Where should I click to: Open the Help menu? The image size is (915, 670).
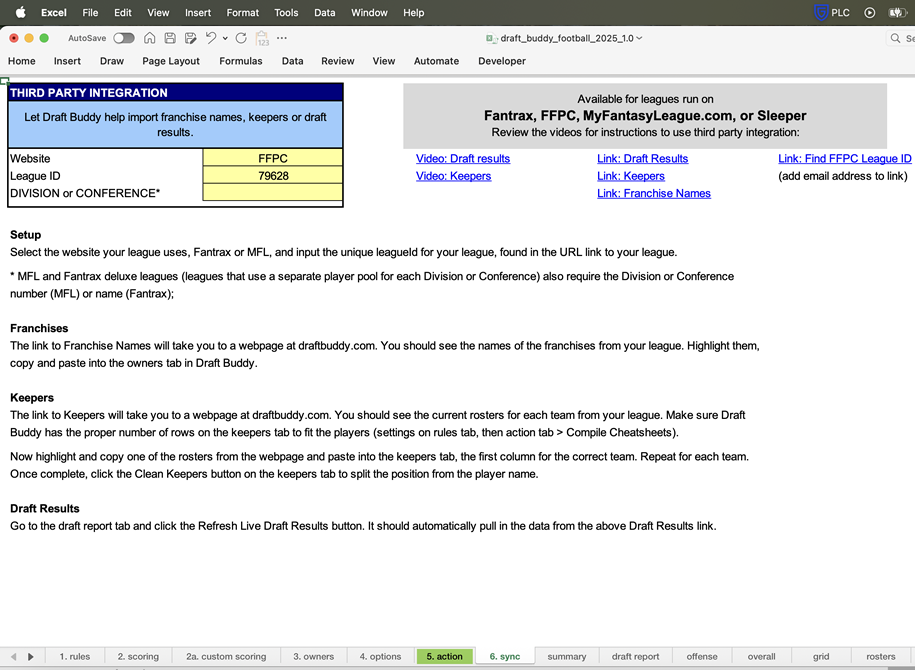coord(413,12)
